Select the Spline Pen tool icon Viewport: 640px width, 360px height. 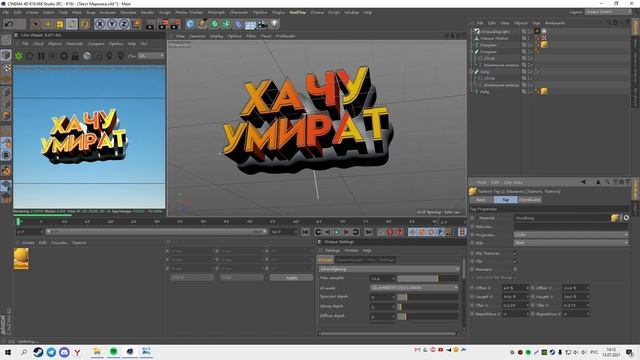pyautogui.click(x=202, y=24)
